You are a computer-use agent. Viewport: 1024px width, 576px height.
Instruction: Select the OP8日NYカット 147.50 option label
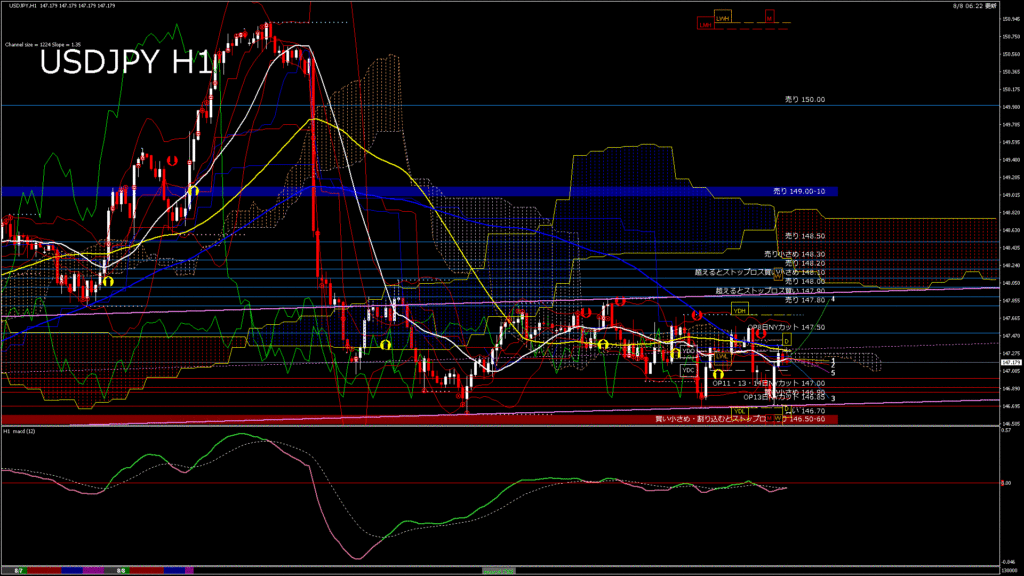(x=786, y=327)
